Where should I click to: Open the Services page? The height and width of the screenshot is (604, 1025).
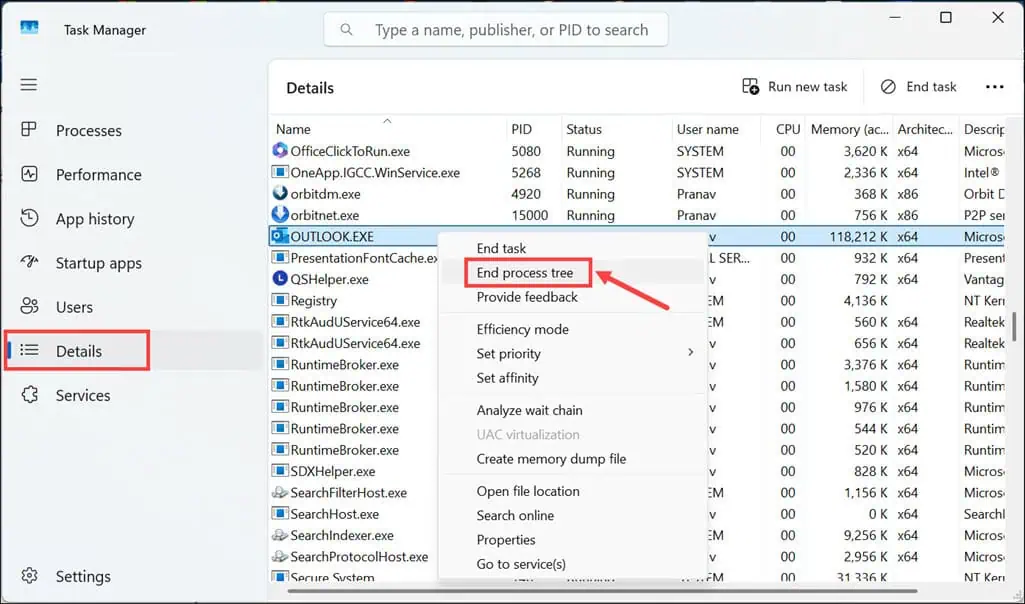[x=82, y=395]
